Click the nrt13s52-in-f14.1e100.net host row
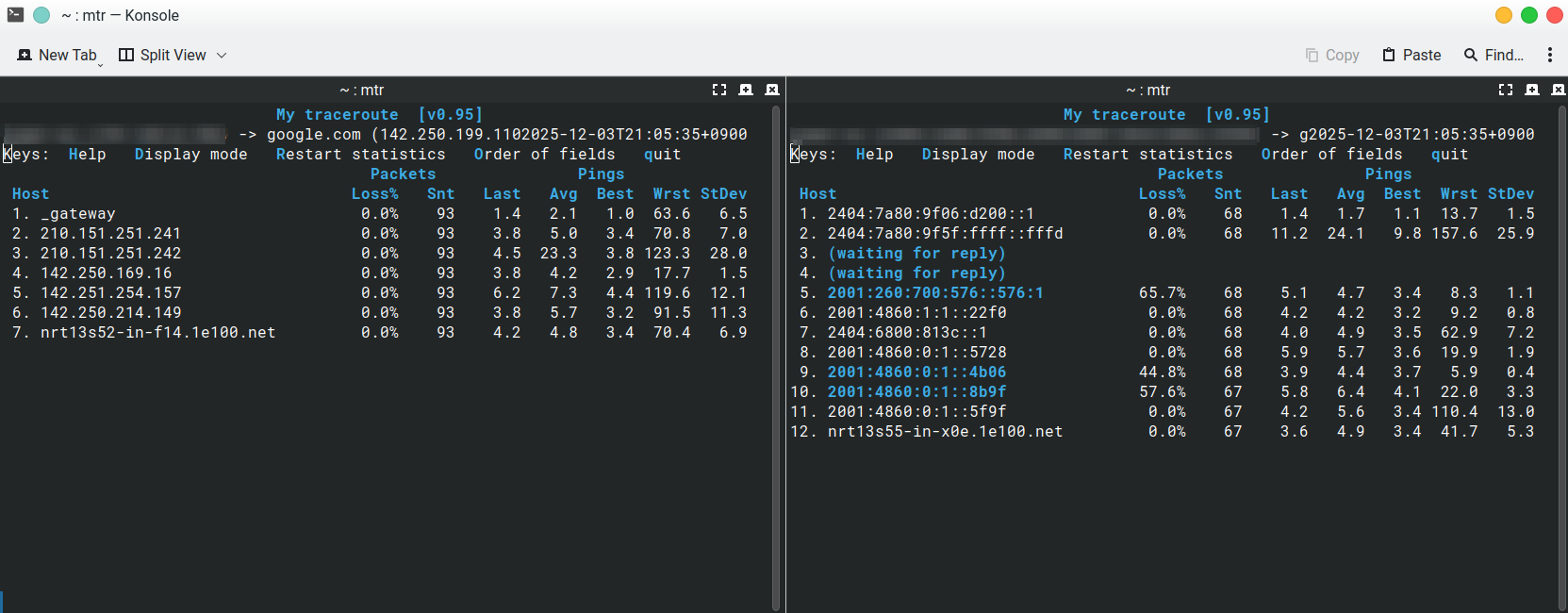Screen dimensions: 1568x613 pos(157,332)
